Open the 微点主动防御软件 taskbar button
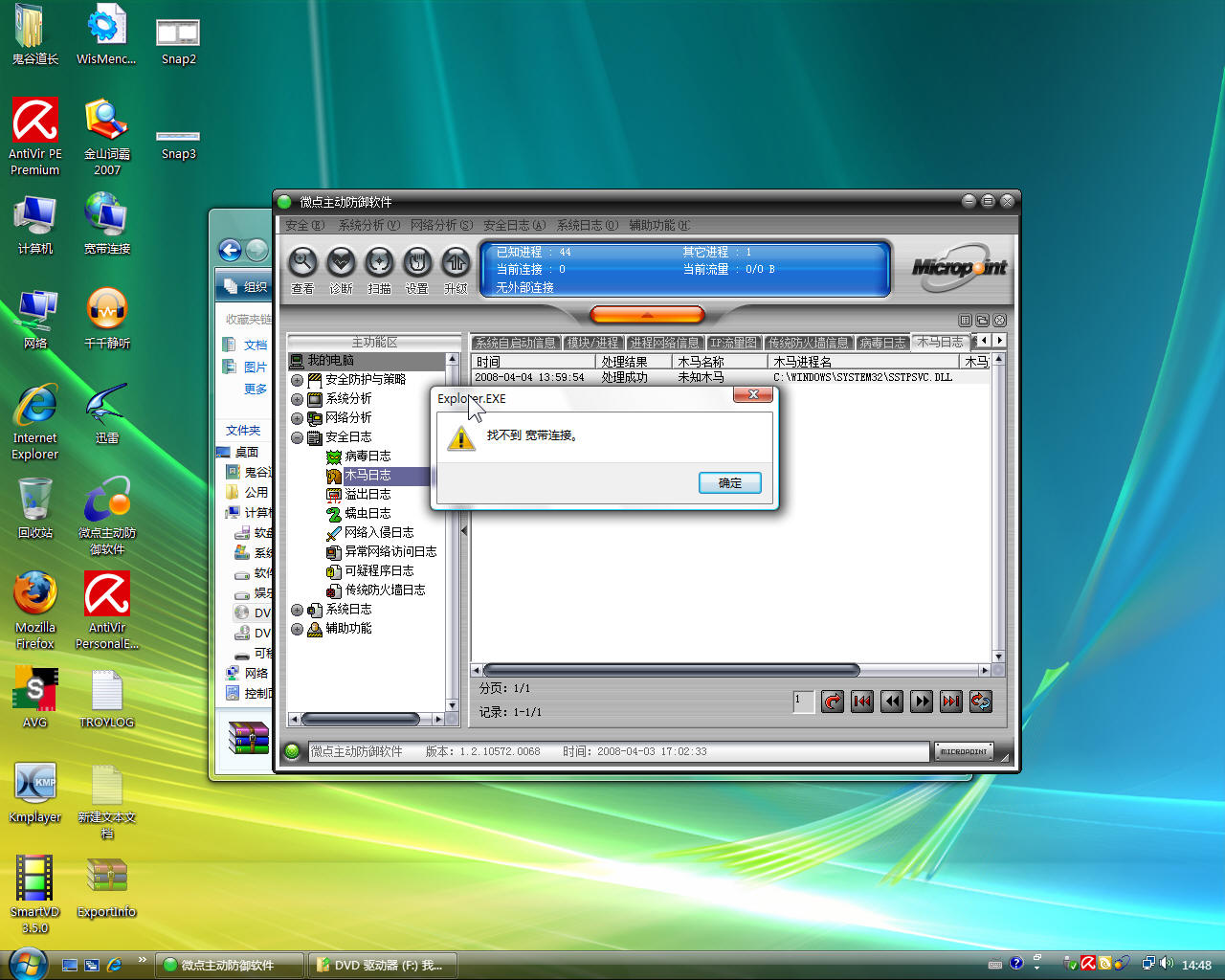 231,966
